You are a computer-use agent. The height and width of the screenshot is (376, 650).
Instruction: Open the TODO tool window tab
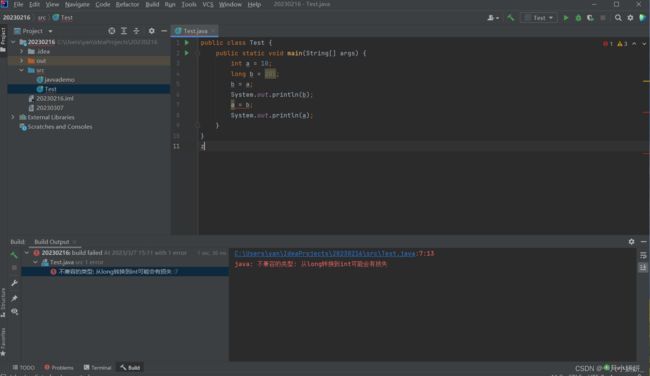pyautogui.click(x=23, y=368)
